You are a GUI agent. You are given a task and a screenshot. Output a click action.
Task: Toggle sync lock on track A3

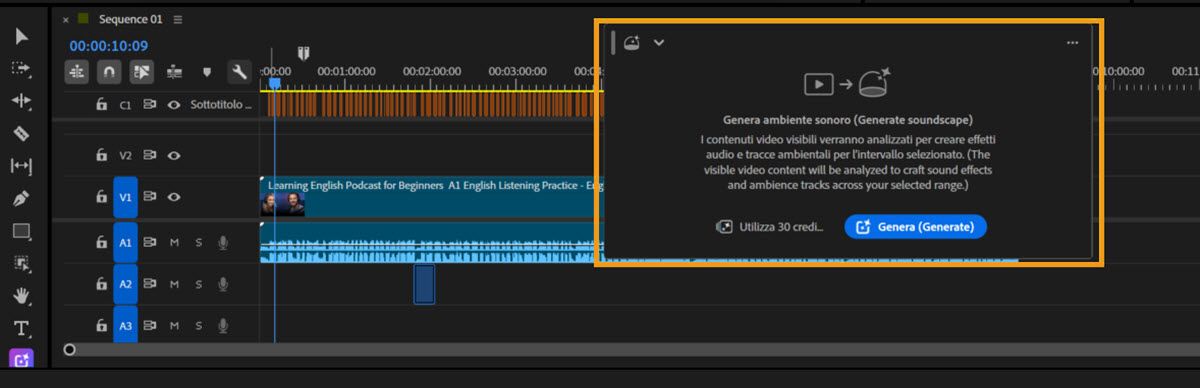point(150,326)
